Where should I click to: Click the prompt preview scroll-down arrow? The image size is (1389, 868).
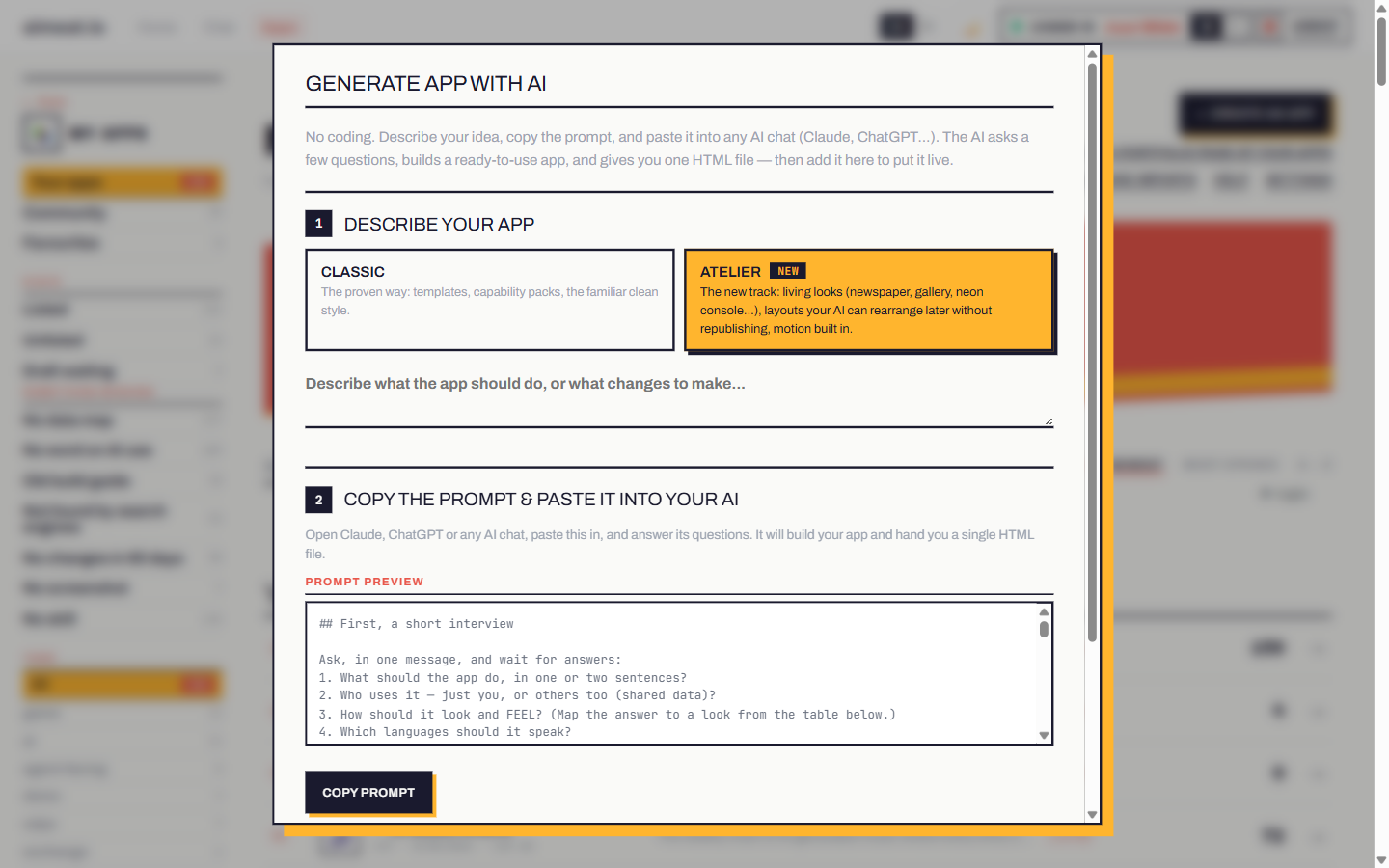1044,735
